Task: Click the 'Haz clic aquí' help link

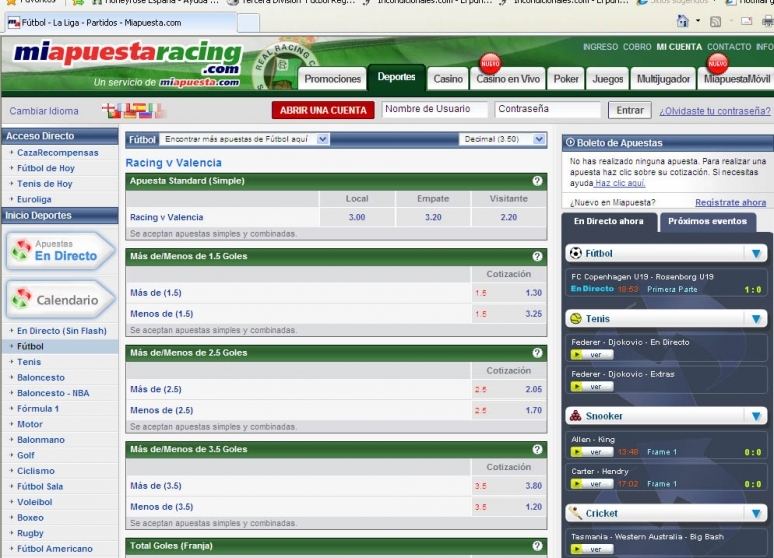Action: (x=620, y=183)
